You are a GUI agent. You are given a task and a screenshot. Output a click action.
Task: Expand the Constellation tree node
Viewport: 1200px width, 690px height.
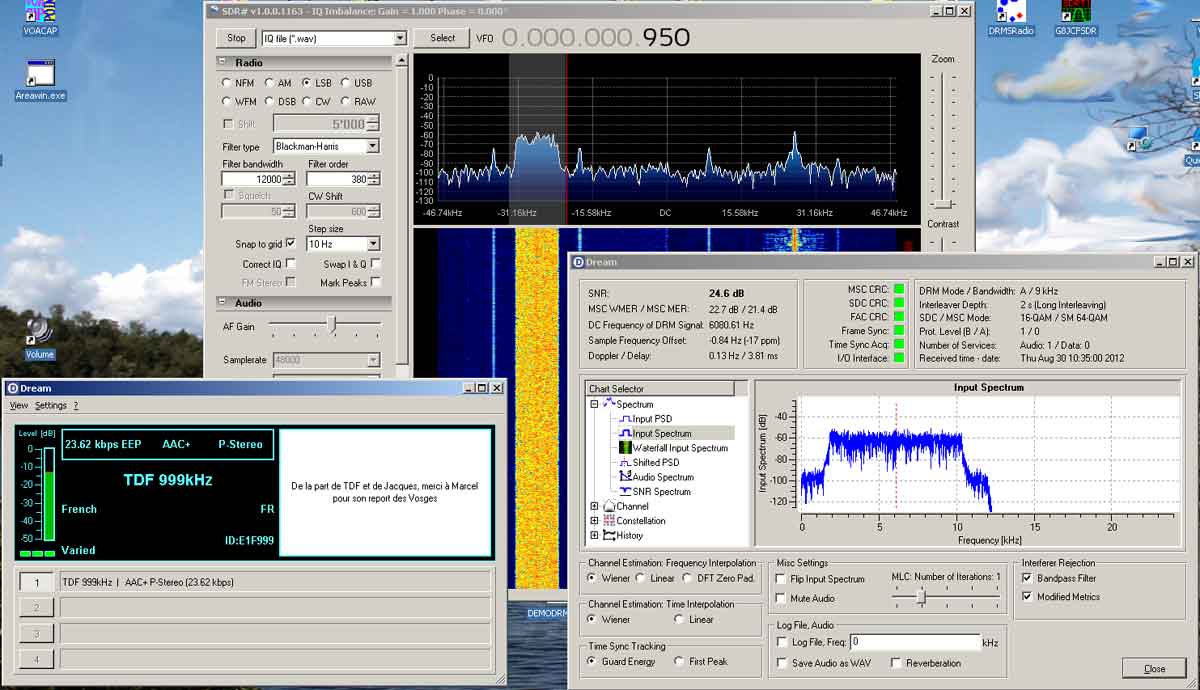(x=595, y=521)
